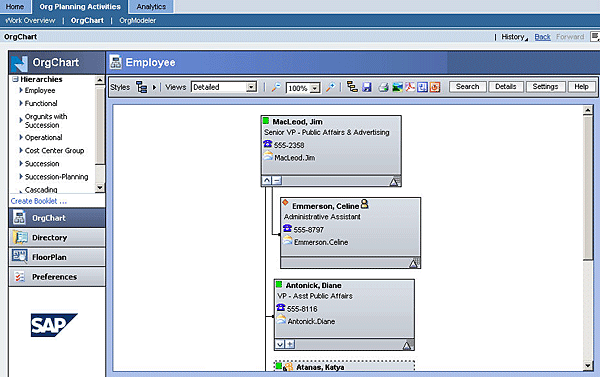Click the Directory folder icon

20,237
